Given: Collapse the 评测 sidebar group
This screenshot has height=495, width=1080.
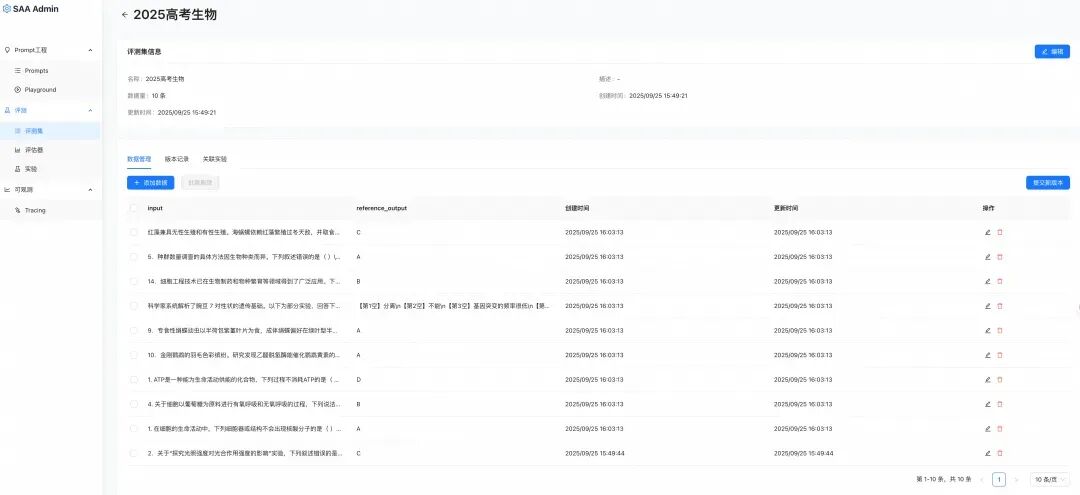Looking at the screenshot, I should [90, 110].
